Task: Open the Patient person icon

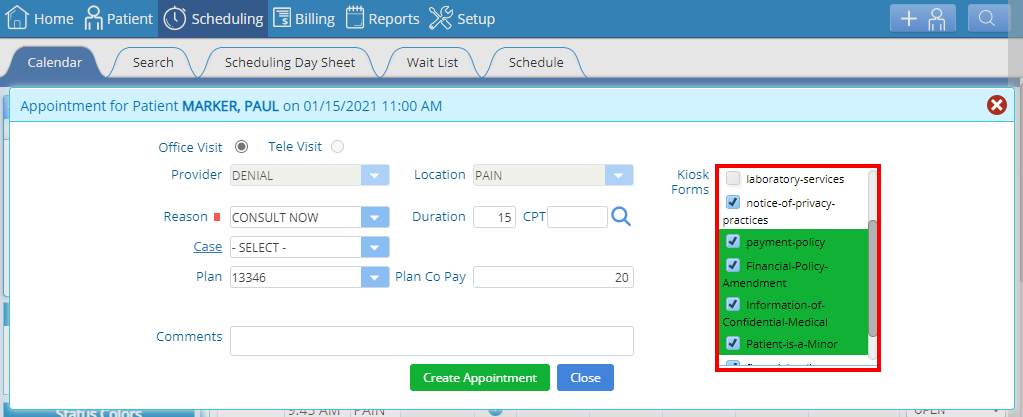Action: coord(94,18)
